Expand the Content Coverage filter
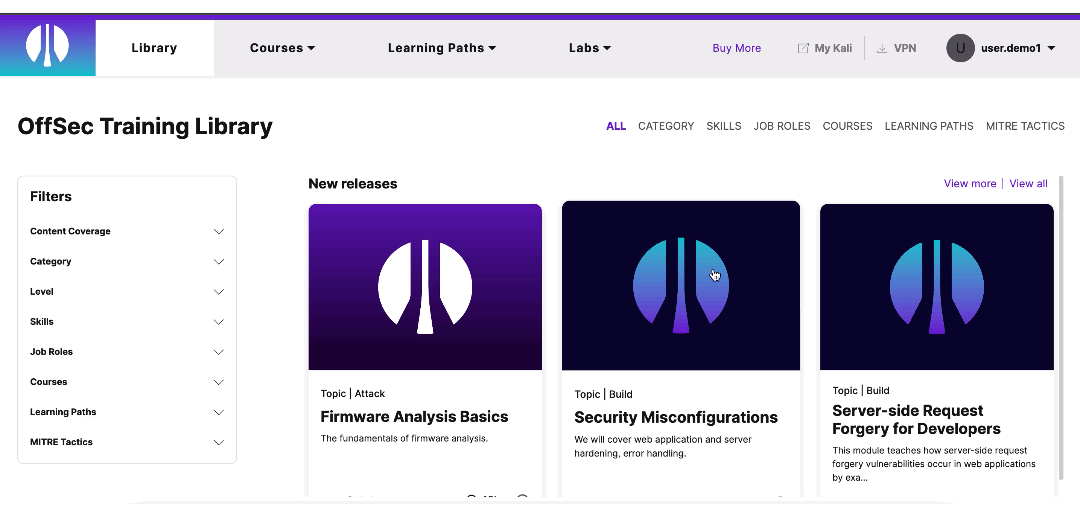This screenshot has width=1080, height=517. tap(127, 231)
